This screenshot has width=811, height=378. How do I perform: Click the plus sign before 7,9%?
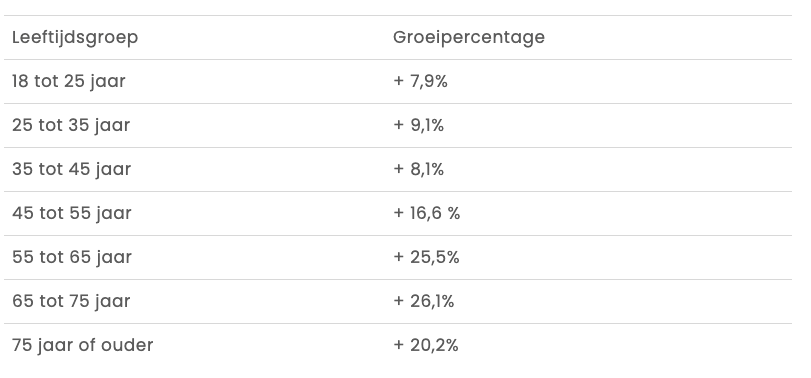[x=398, y=82]
